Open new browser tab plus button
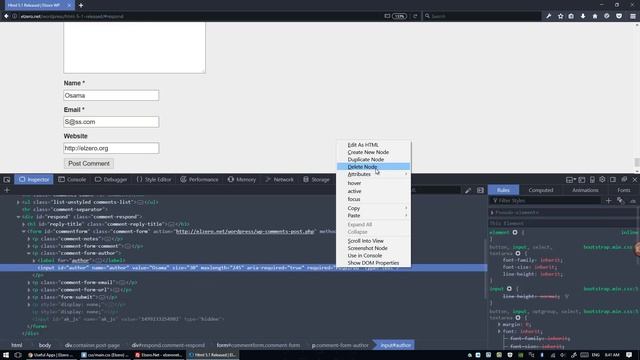 click(81, 5)
